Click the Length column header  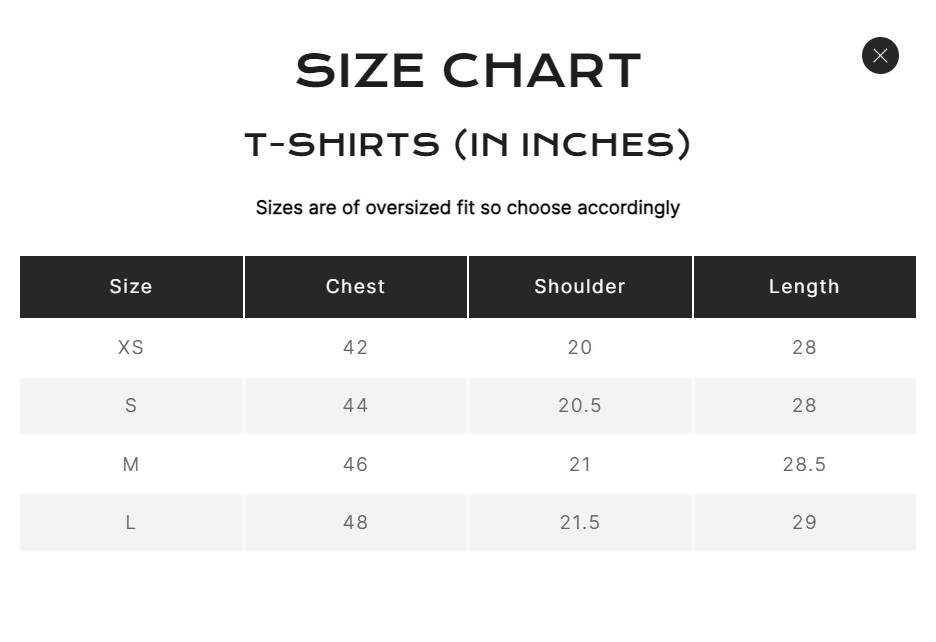pos(804,287)
